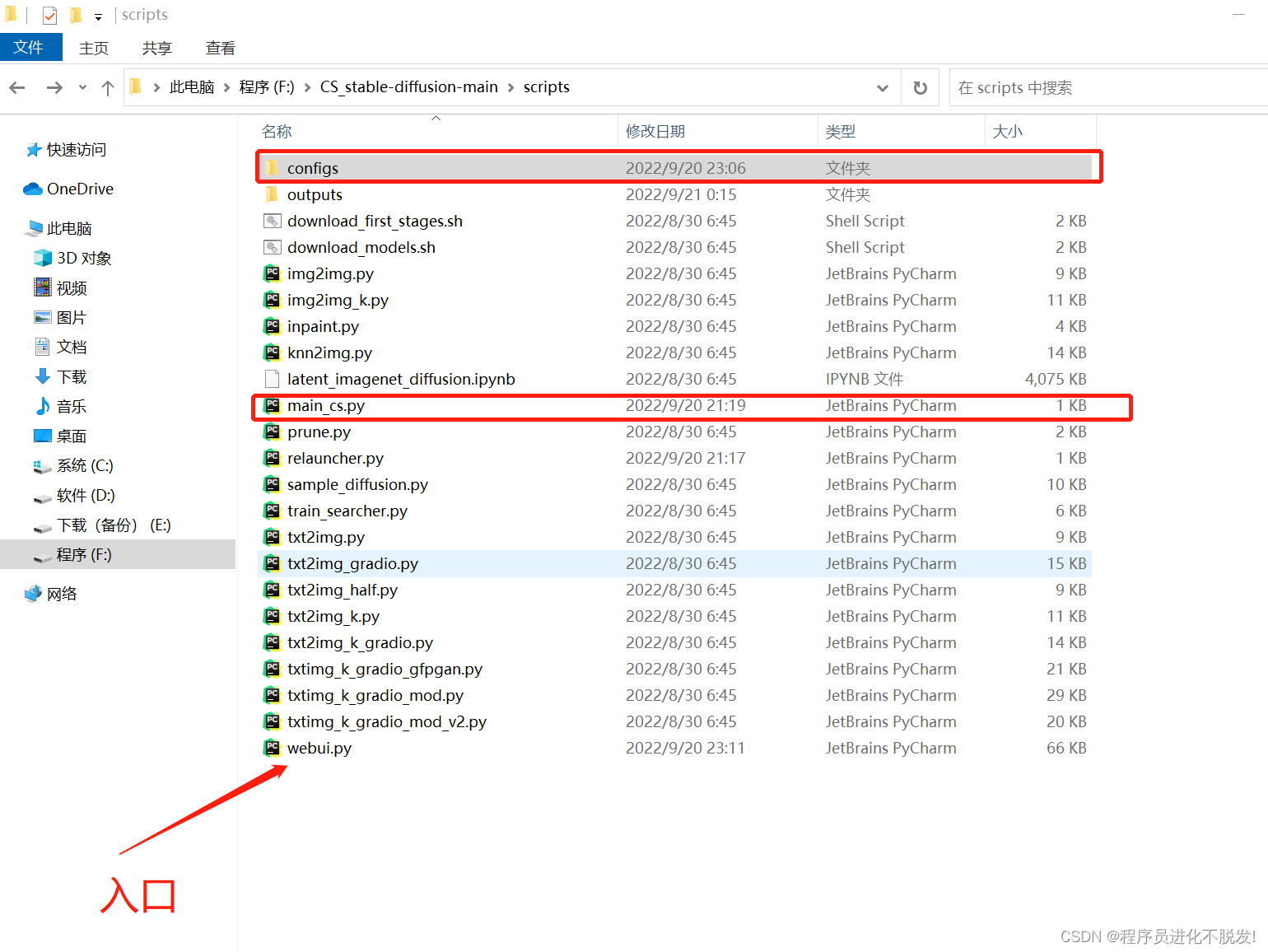Click PyCharm icon of main_cs.py
Viewport: 1268px width, 952px height.
[x=273, y=405]
